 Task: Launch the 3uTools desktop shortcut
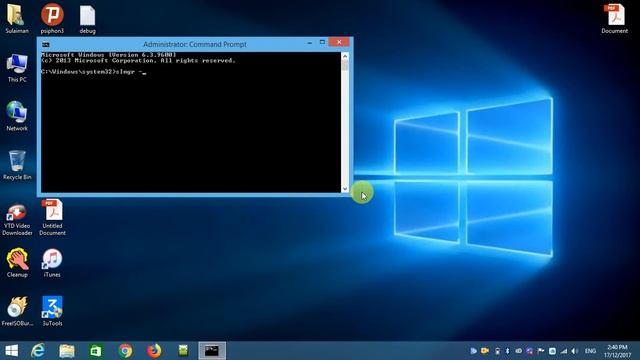tap(52, 311)
